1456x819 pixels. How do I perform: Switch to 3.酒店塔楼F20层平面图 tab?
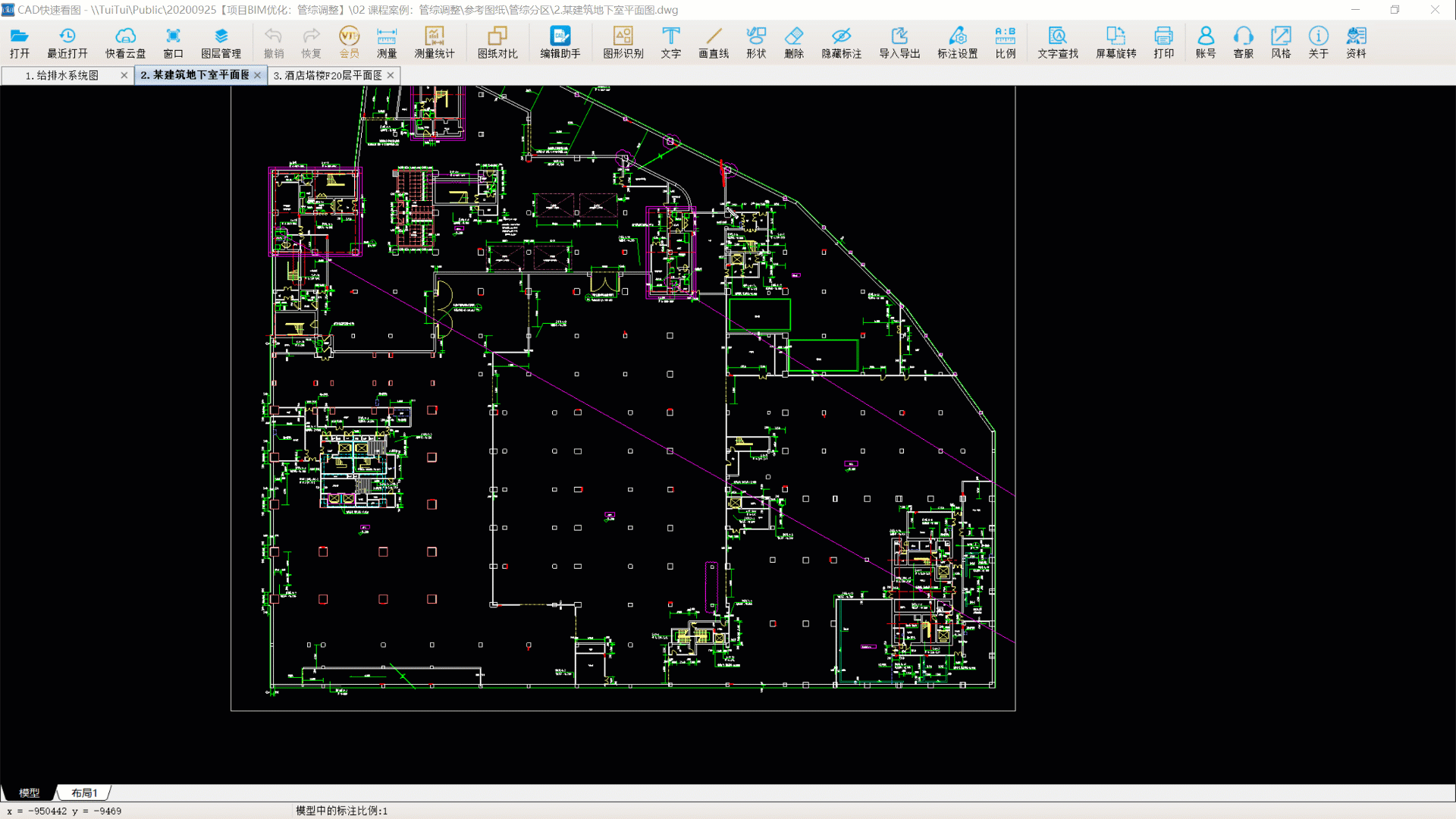328,75
